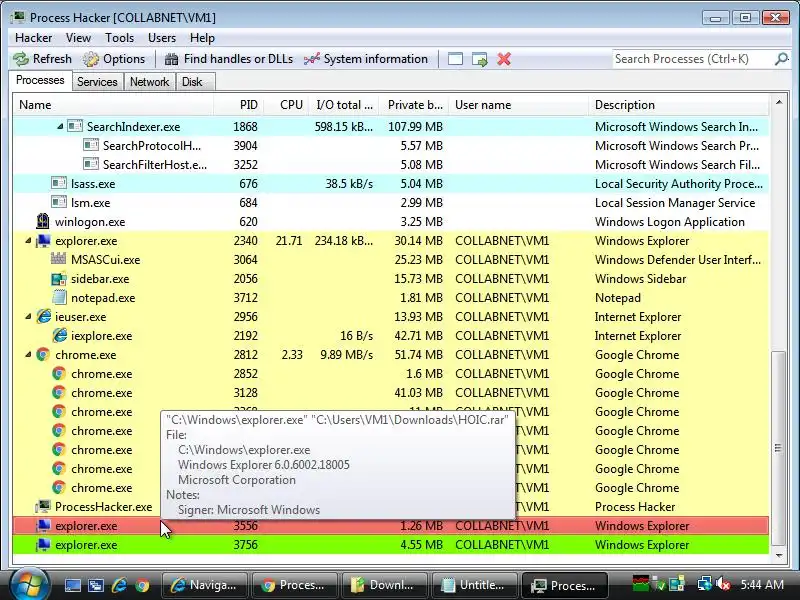Select the winlogon.exe process name
The height and width of the screenshot is (600, 800).
tap(90, 222)
